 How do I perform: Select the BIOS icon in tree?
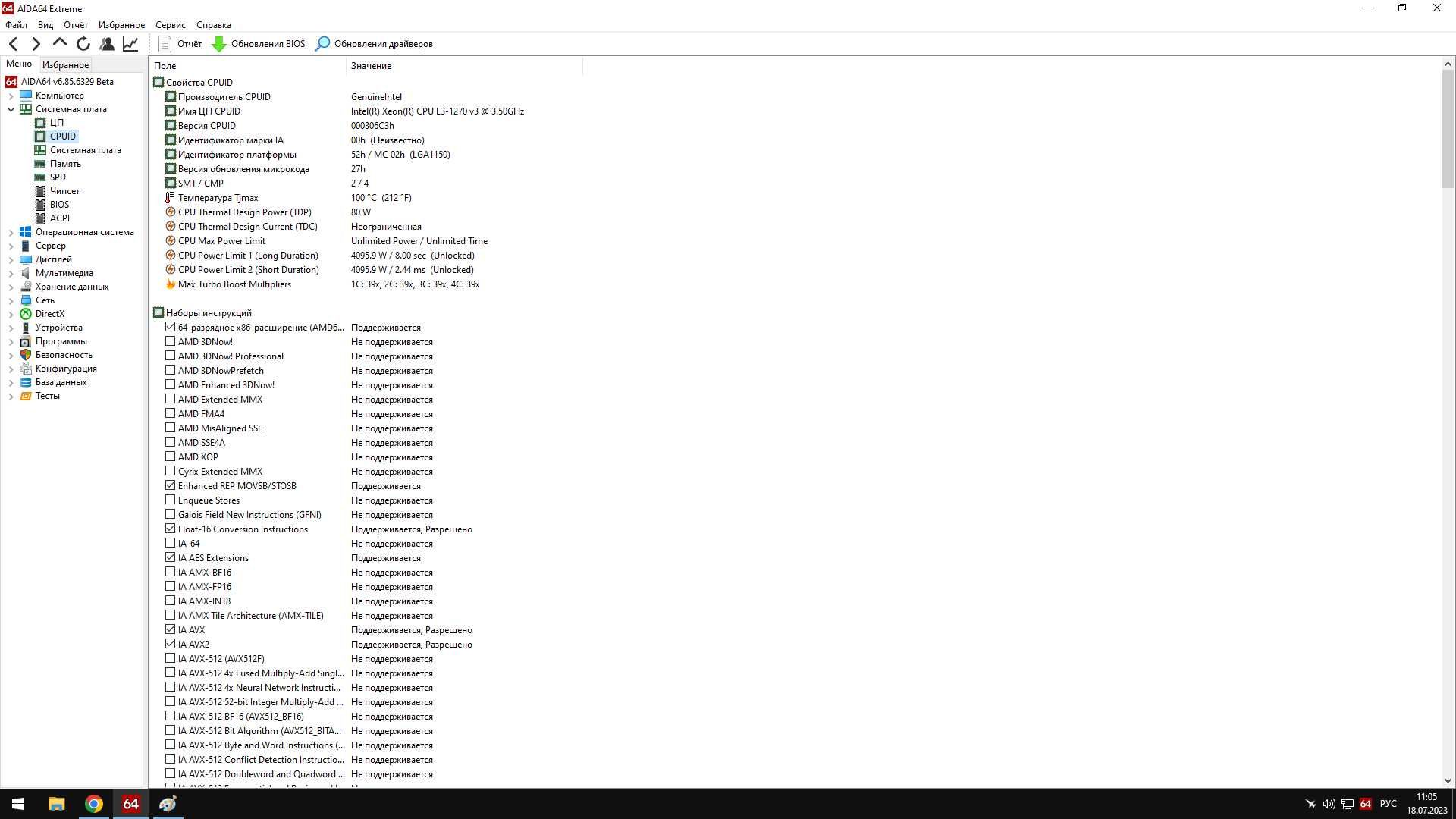(40, 205)
